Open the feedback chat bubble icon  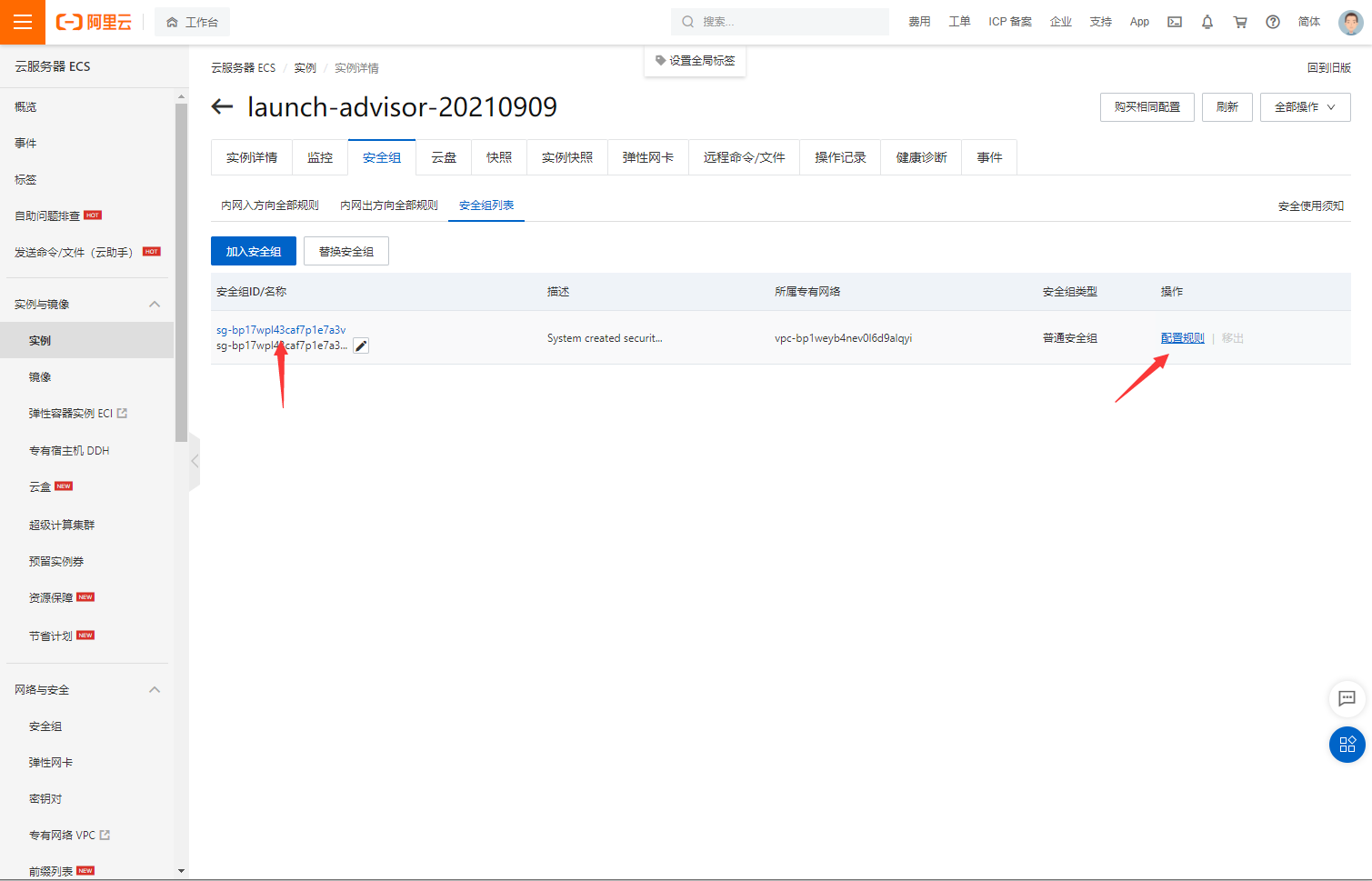coord(1347,699)
